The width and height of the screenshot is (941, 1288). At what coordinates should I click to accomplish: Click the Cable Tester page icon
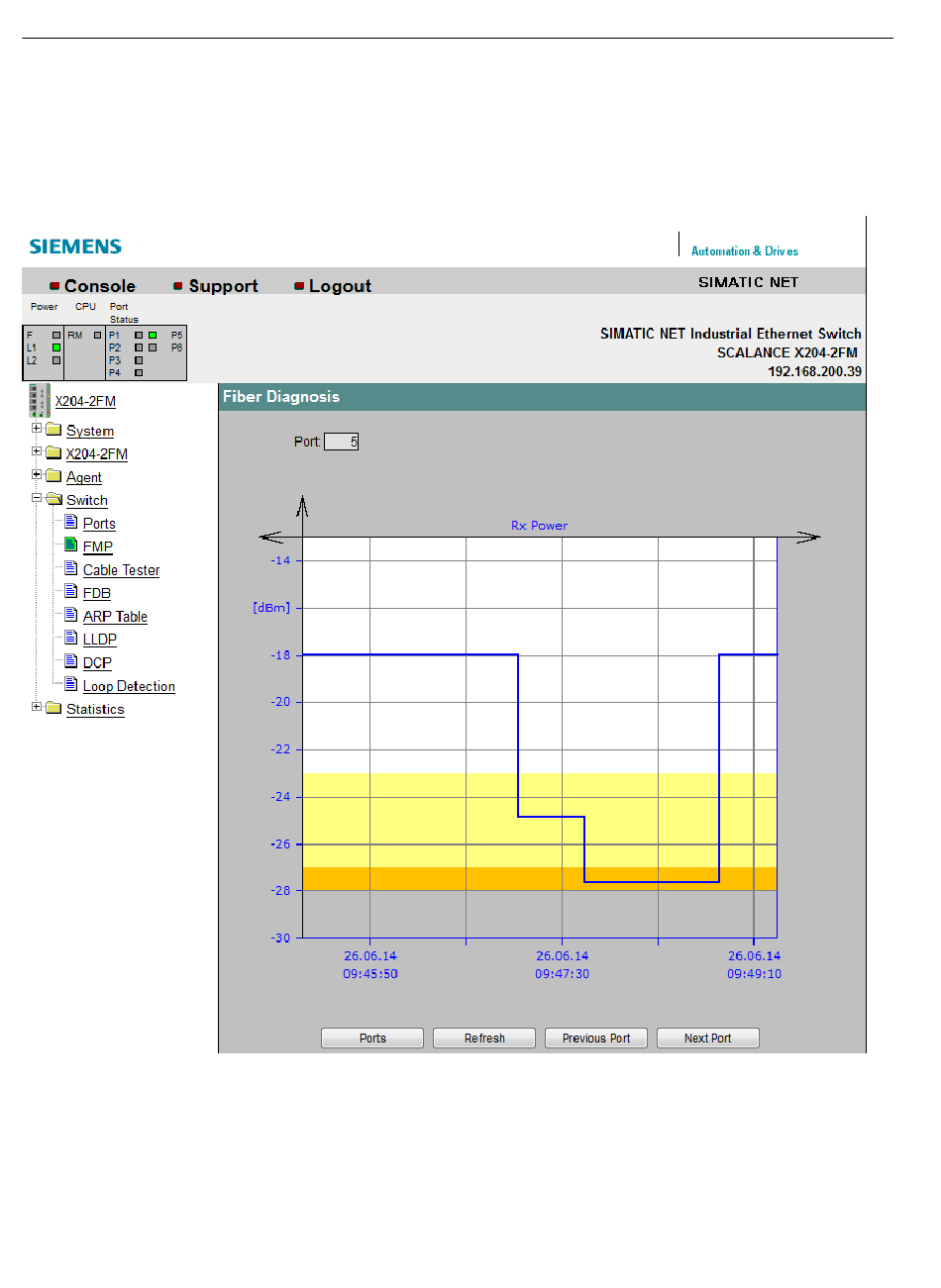click(x=70, y=568)
